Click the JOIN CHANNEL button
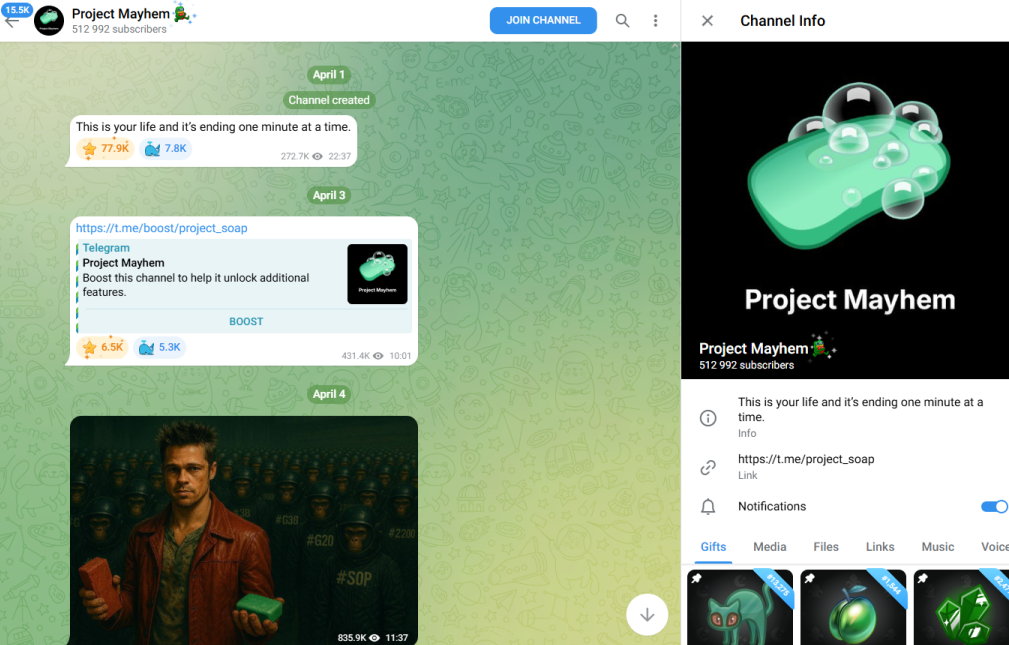The height and width of the screenshot is (645, 1009). (543, 21)
